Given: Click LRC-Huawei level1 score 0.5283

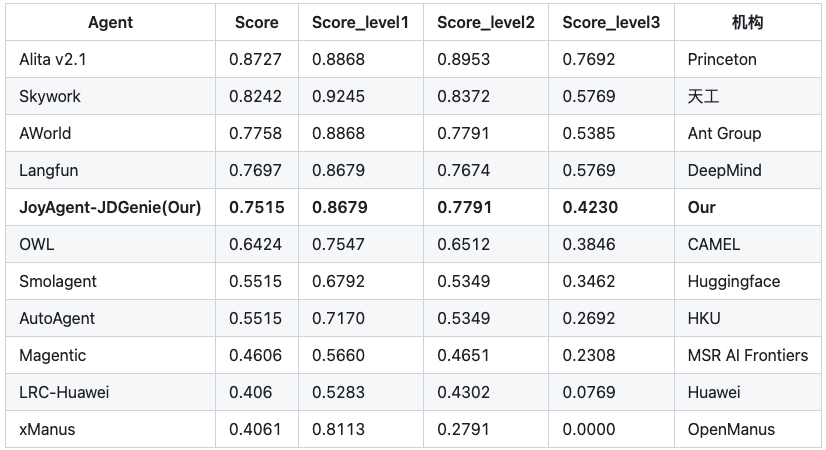Looking at the screenshot, I should (x=338, y=392).
